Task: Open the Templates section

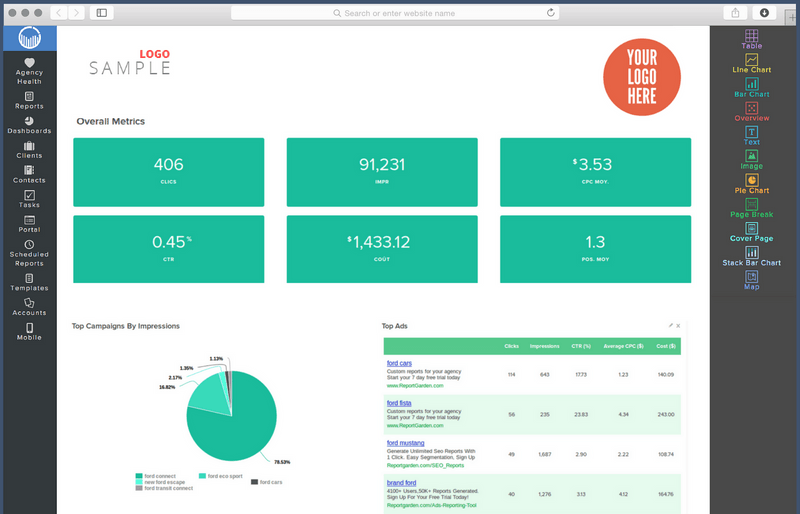Action: click(x=29, y=283)
